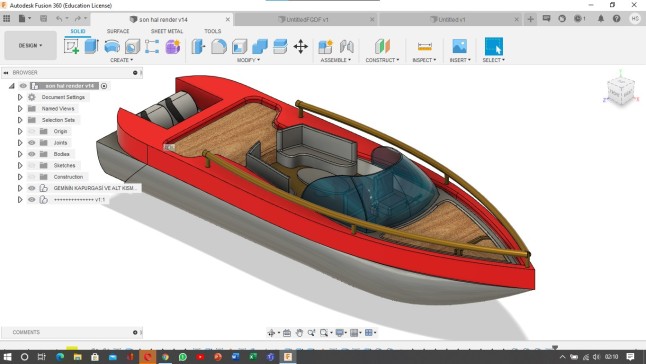Select the Press Pull tool
Screen dimensions: 646x364
point(198,46)
